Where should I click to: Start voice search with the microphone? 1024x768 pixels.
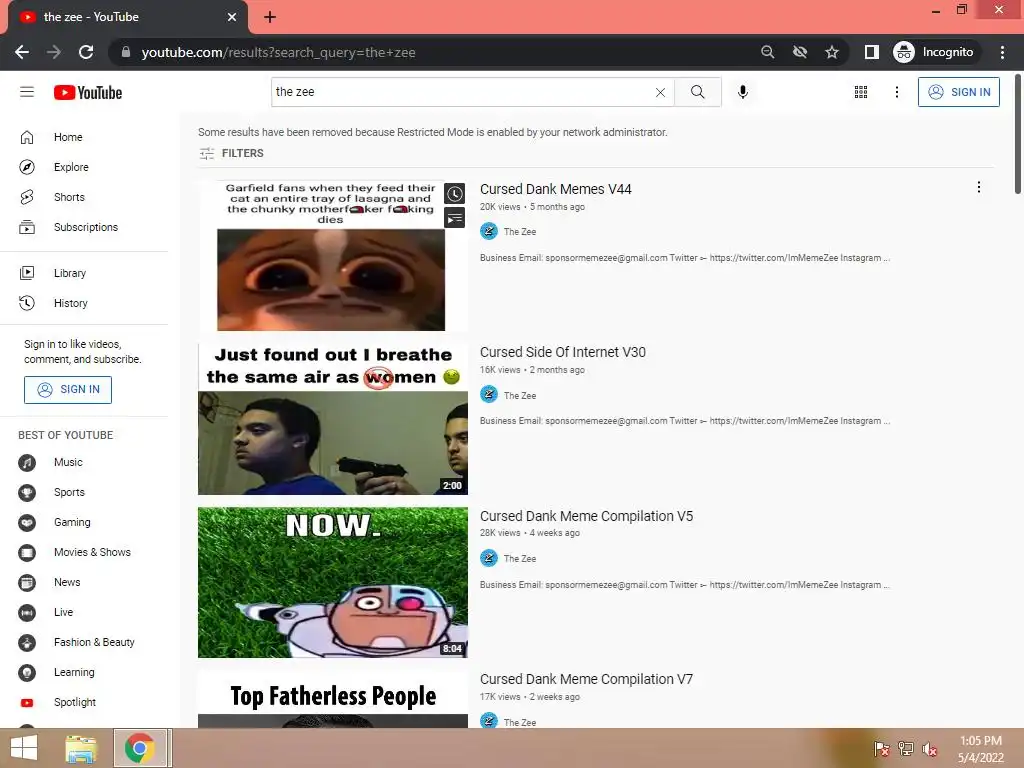743,92
